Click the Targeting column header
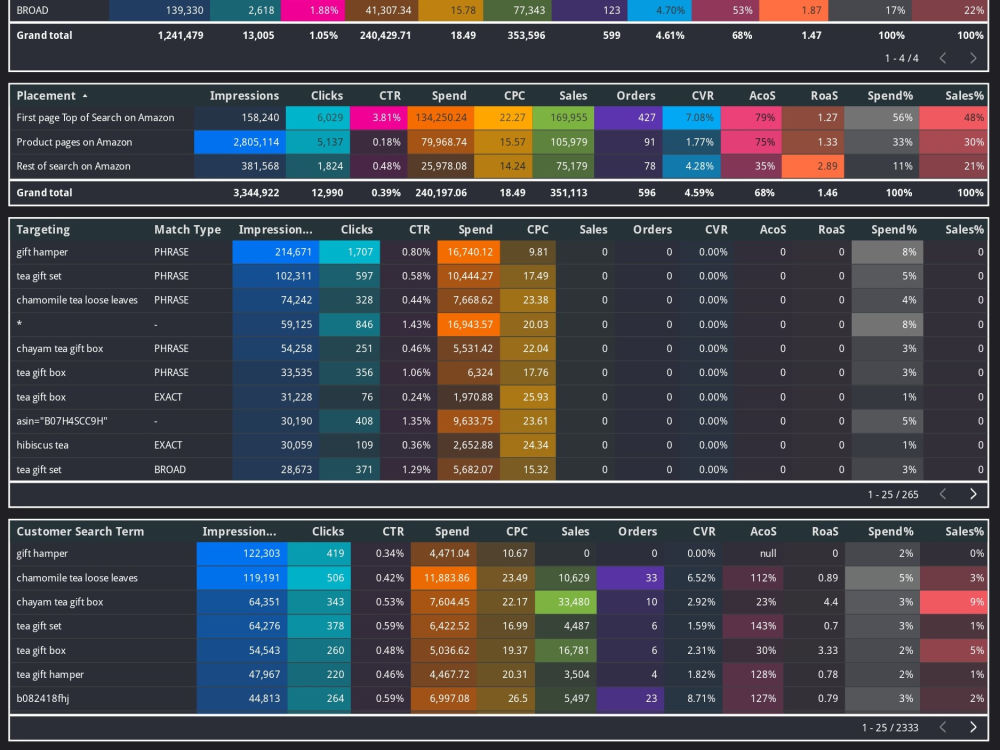This screenshot has height=750, width=1000. pyautogui.click(x=43, y=230)
